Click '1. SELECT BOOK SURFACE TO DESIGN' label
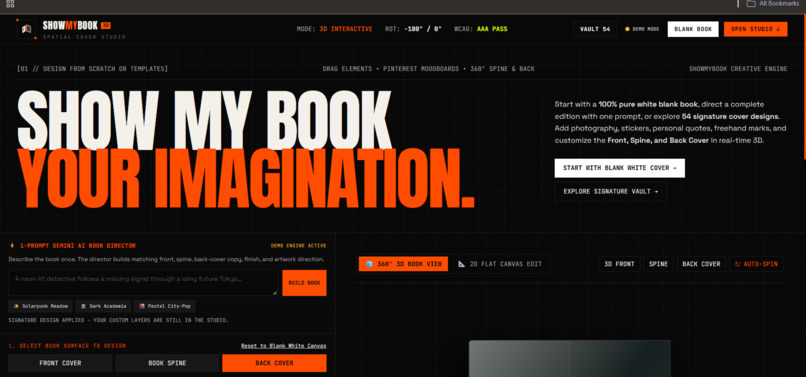This screenshot has width=806, height=377. coord(67,346)
